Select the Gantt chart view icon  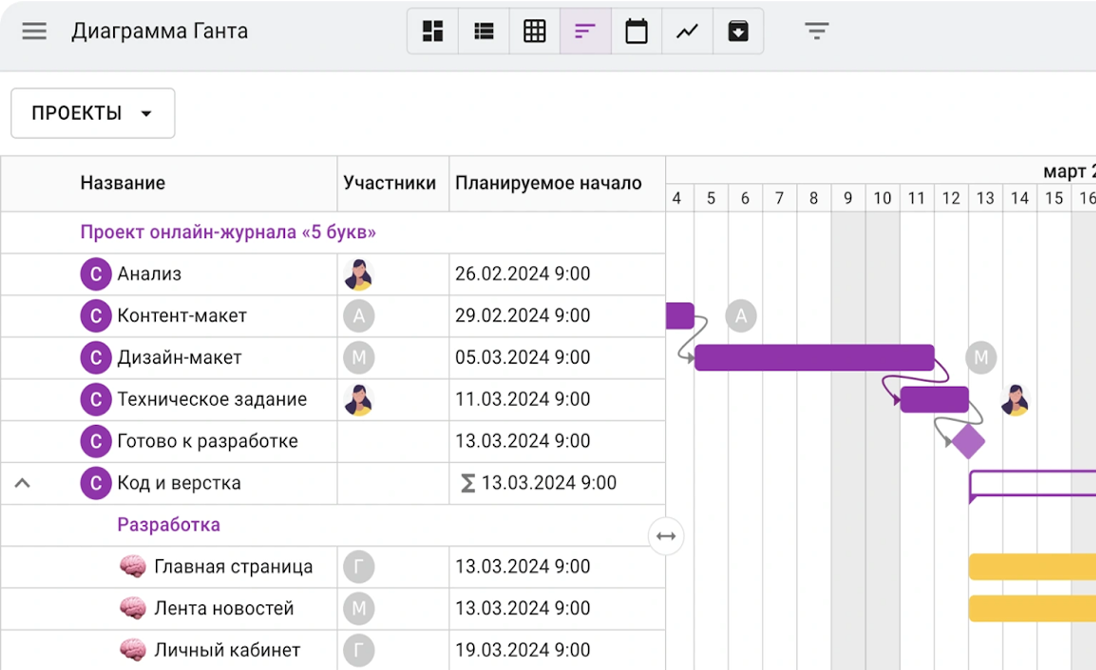click(585, 32)
